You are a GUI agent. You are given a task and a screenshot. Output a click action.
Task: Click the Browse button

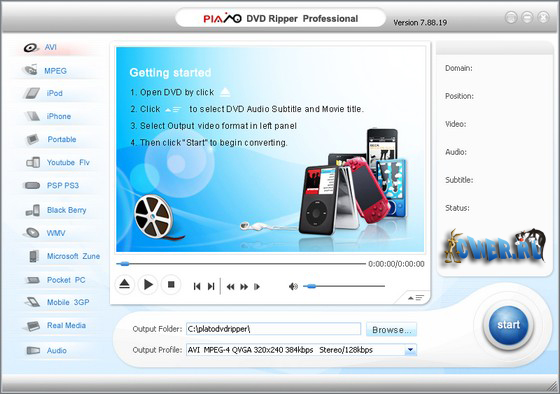pyautogui.click(x=391, y=330)
